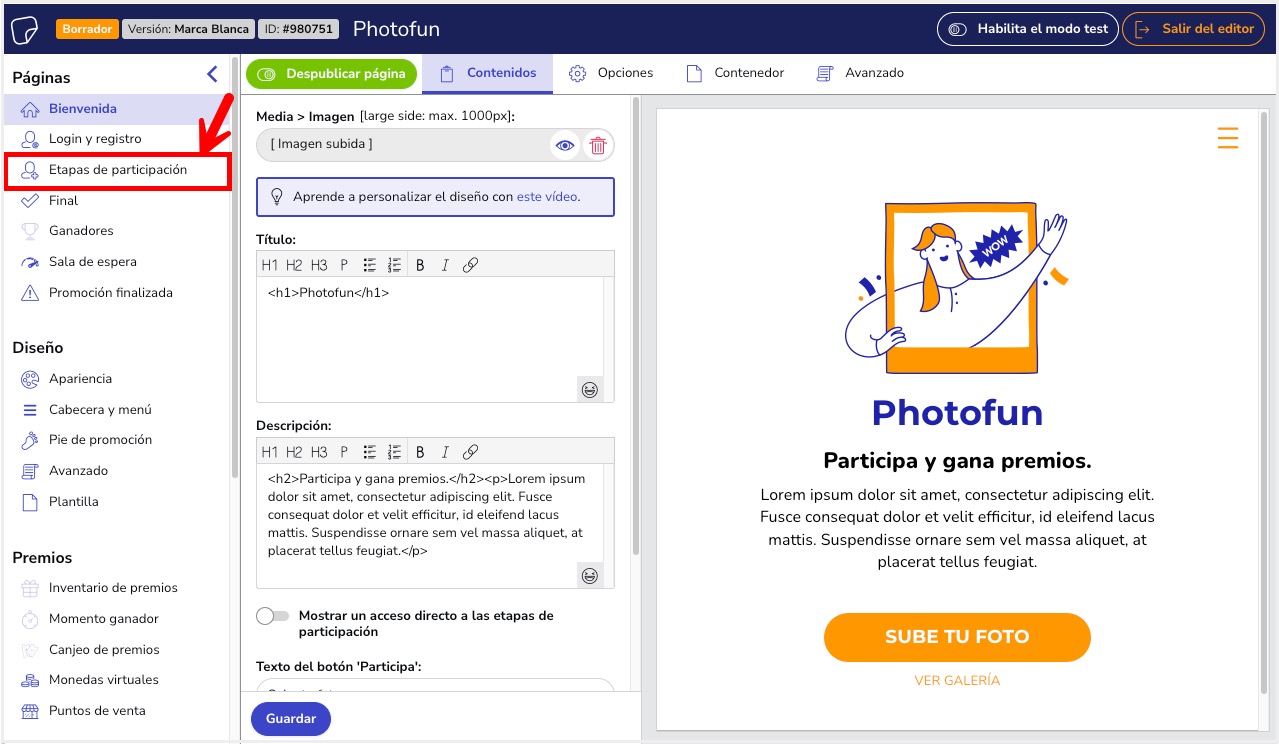Open the VER GALERÍA link in preview

tap(957, 681)
